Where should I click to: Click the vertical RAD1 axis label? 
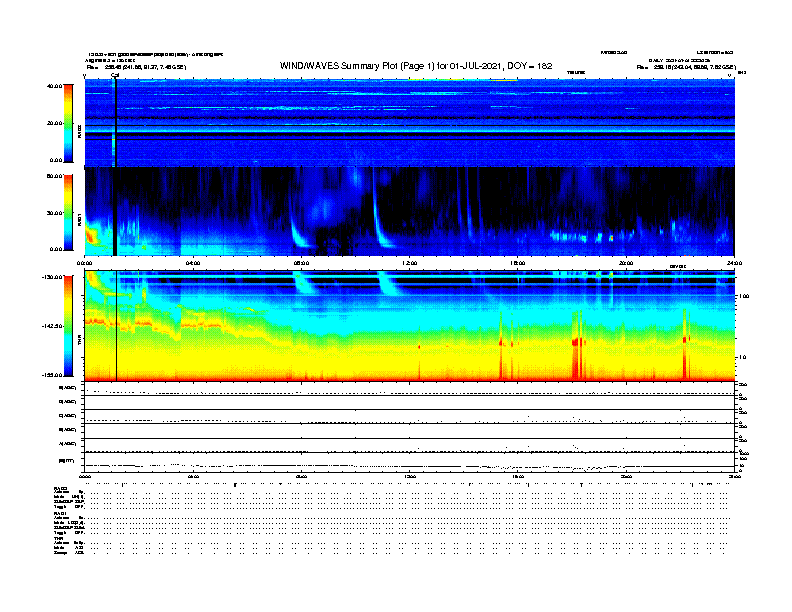[79, 219]
